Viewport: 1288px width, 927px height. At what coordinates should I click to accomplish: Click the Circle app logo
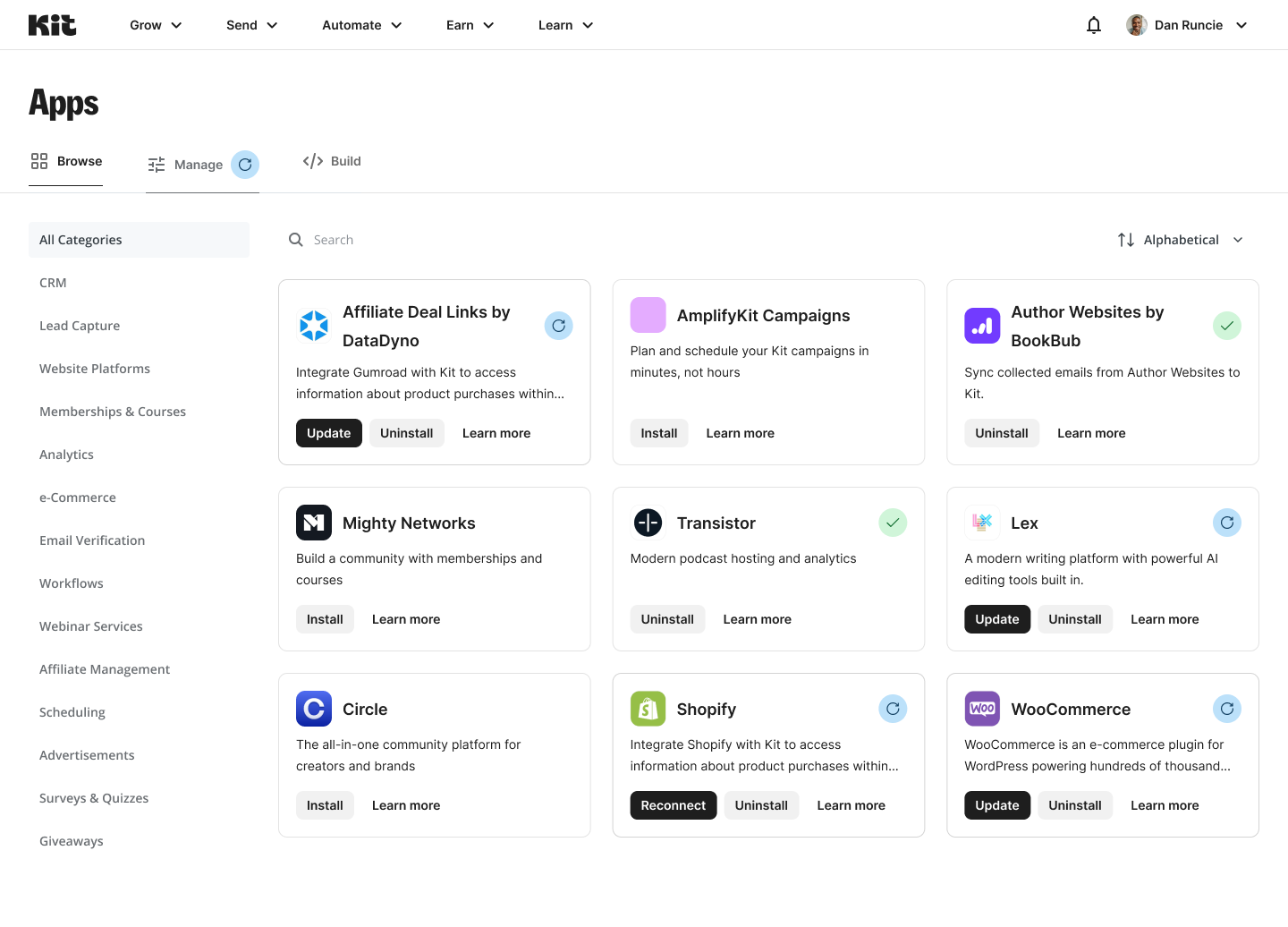314,709
